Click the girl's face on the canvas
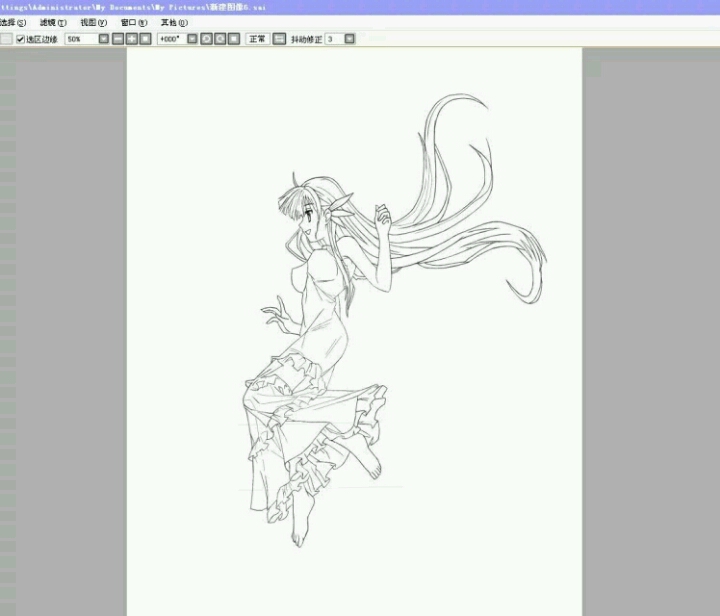 tap(313, 220)
